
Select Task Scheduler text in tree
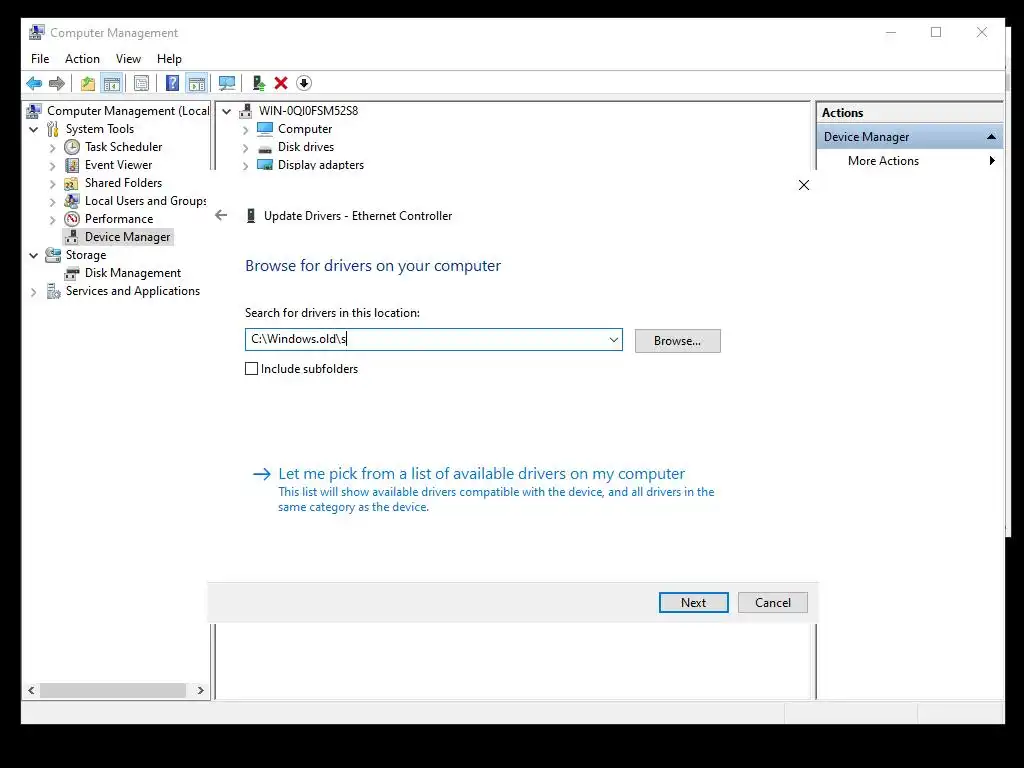point(123,147)
